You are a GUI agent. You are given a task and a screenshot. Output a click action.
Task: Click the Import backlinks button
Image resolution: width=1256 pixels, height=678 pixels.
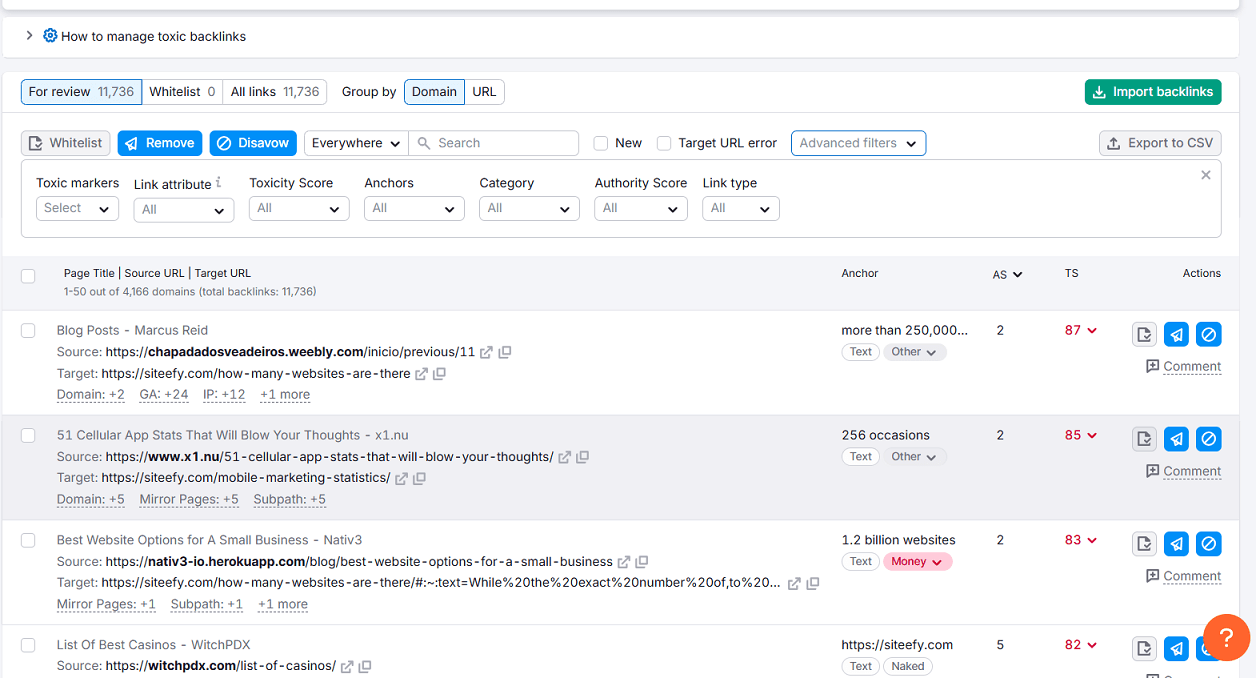click(1152, 91)
